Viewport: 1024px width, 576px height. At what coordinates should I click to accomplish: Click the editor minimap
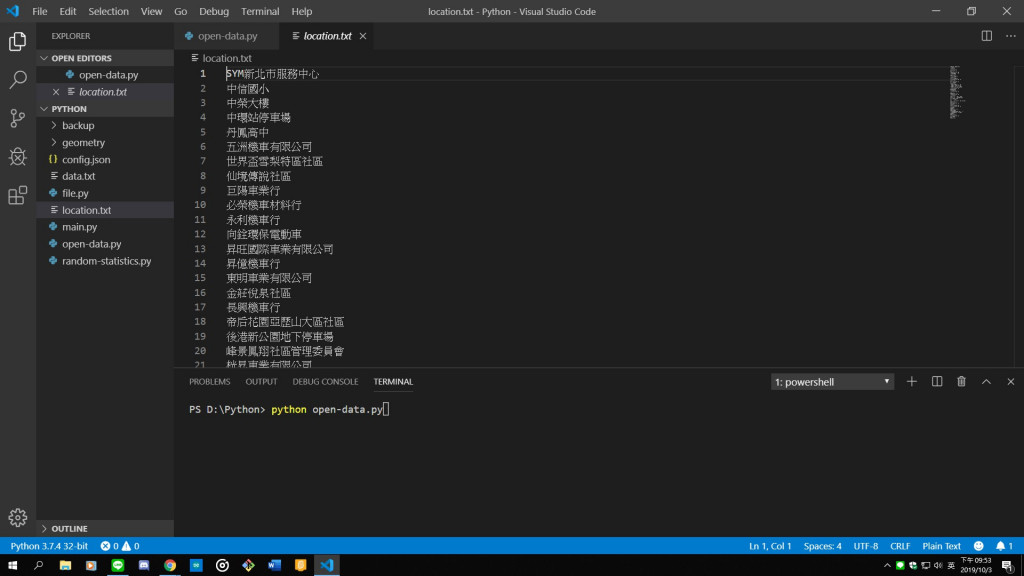tap(957, 92)
